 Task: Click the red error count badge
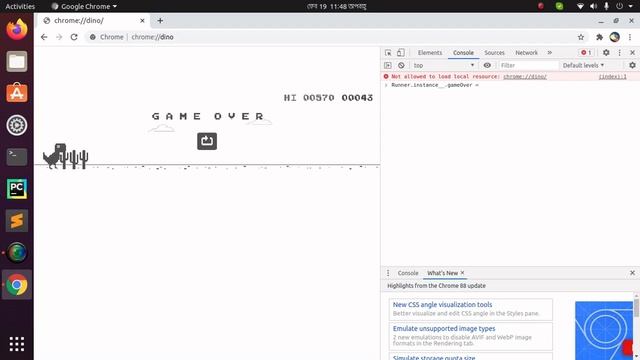(x=586, y=53)
